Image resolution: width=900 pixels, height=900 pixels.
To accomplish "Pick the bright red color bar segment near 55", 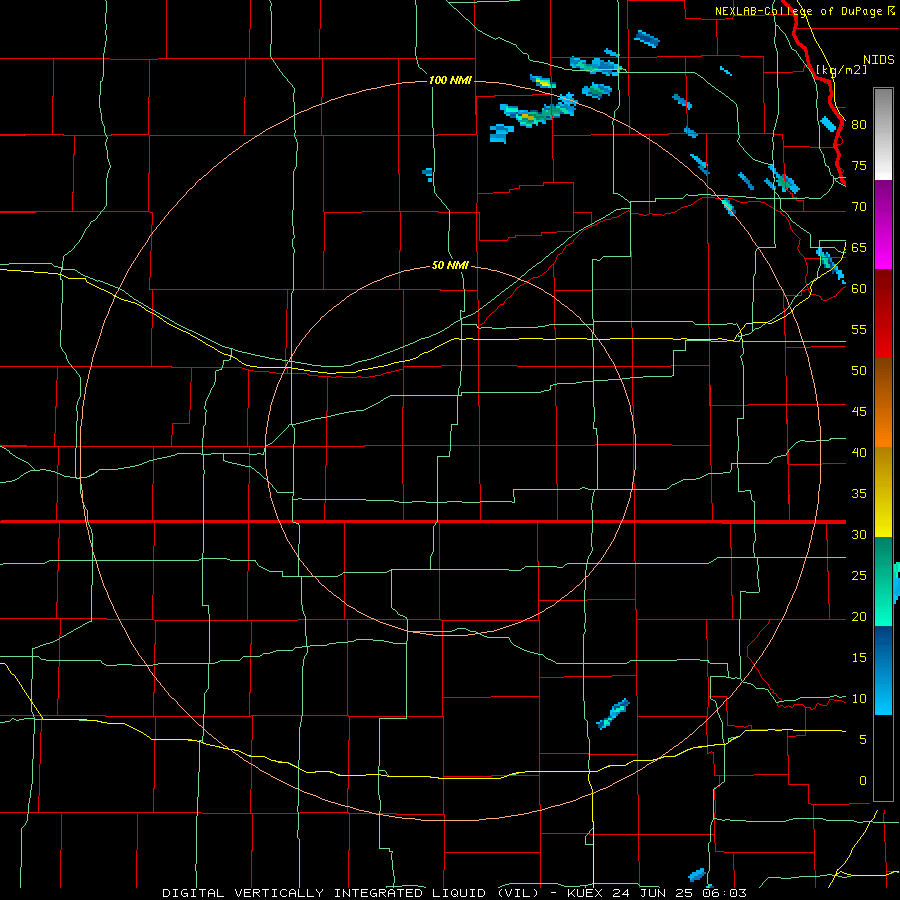I will click(x=883, y=337).
